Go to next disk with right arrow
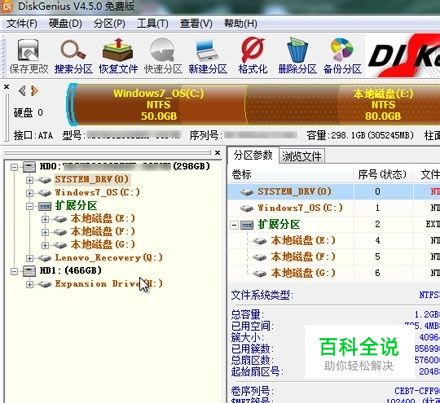 tap(34, 91)
